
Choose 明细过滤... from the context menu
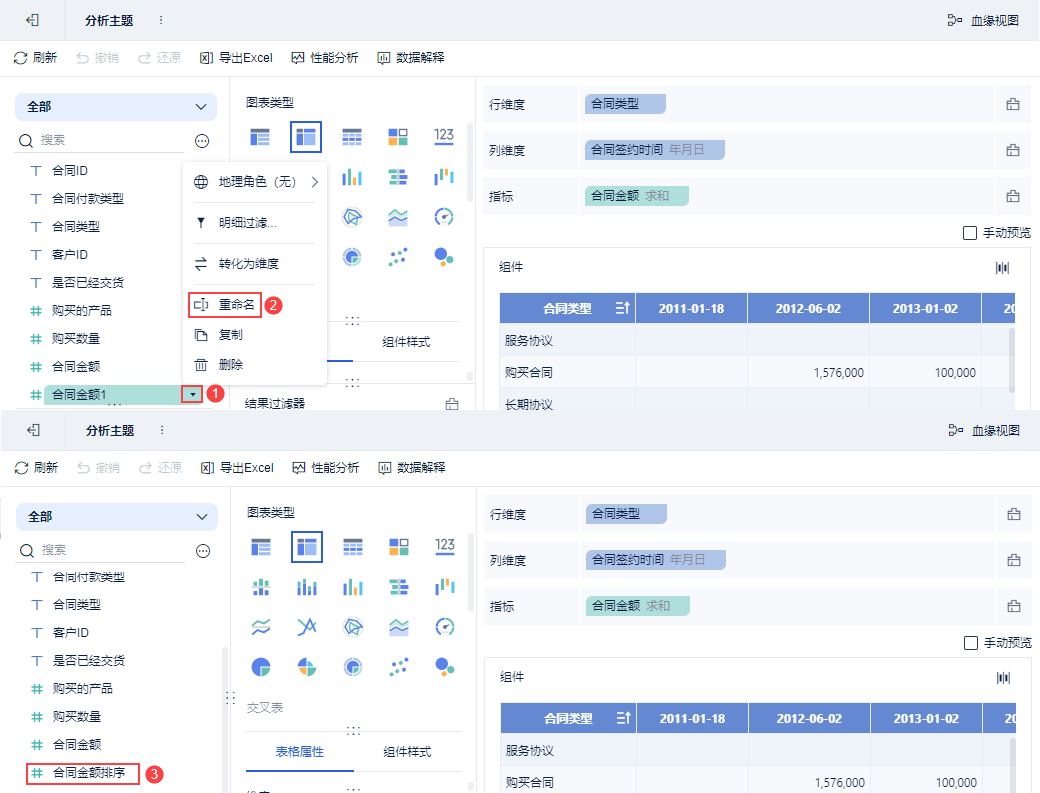click(256, 223)
